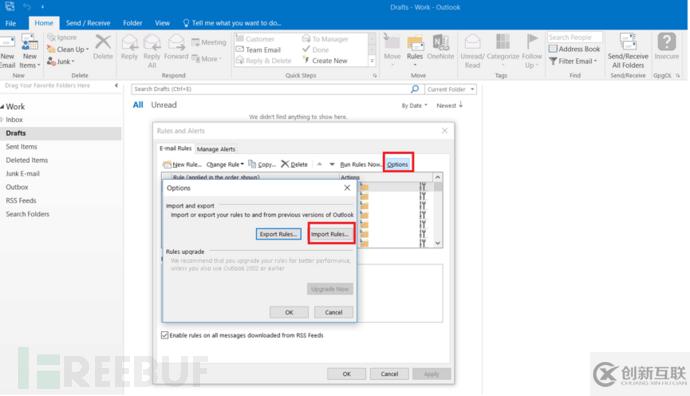Click Send/Receive All Folders
Image resolution: width=690 pixels, height=396 pixels.
coord(628,51)
